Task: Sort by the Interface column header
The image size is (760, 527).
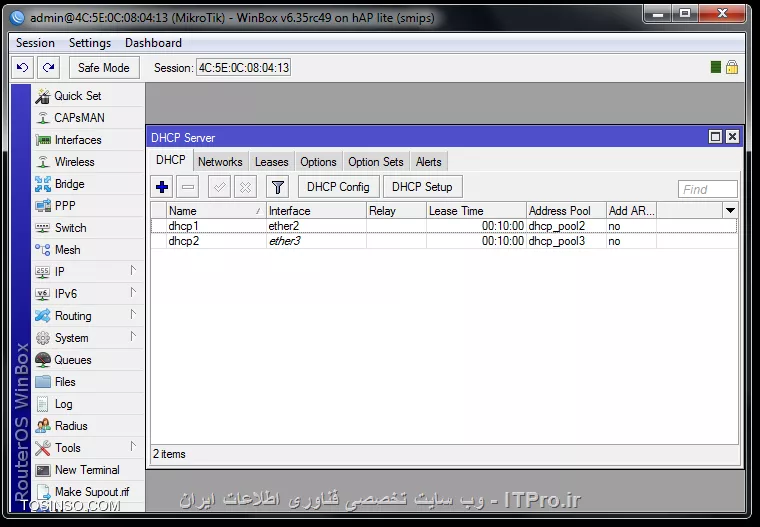Action: point(316,211)
